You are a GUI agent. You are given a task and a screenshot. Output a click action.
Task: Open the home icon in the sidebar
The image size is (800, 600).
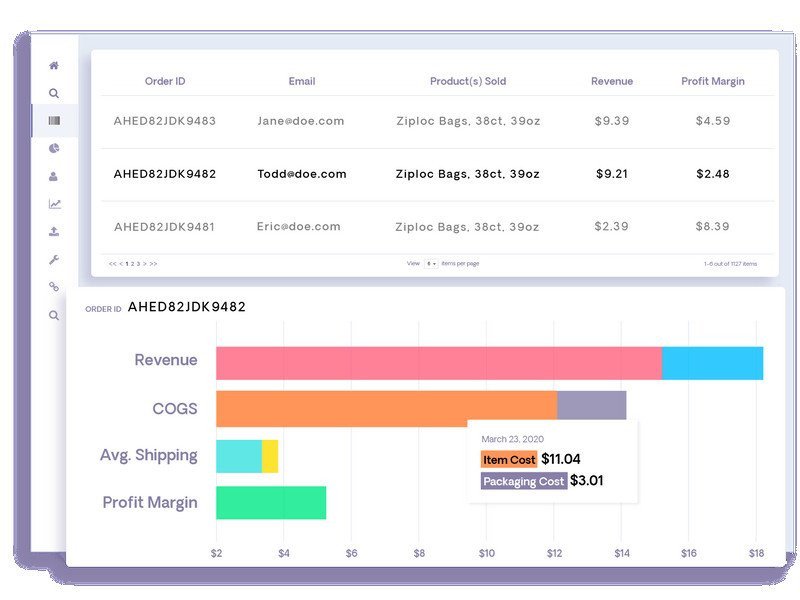pyautogui.click(x=54, y=66)
